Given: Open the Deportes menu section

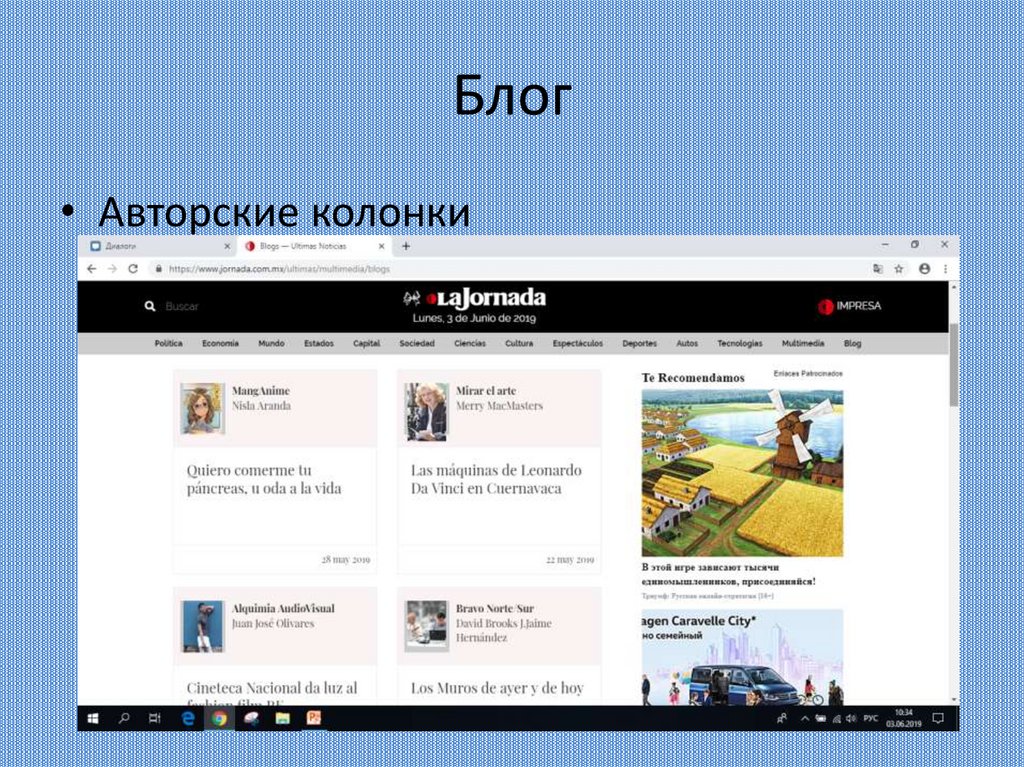Looking at the screenshot, I should pyautogui.click(x=639, y=343).
